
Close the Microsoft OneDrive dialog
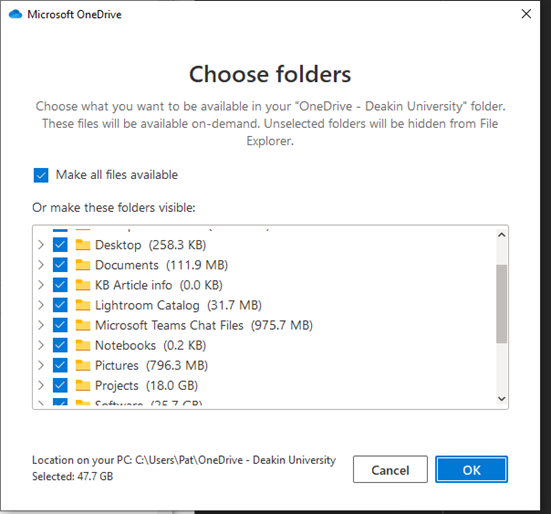point(526,14)
